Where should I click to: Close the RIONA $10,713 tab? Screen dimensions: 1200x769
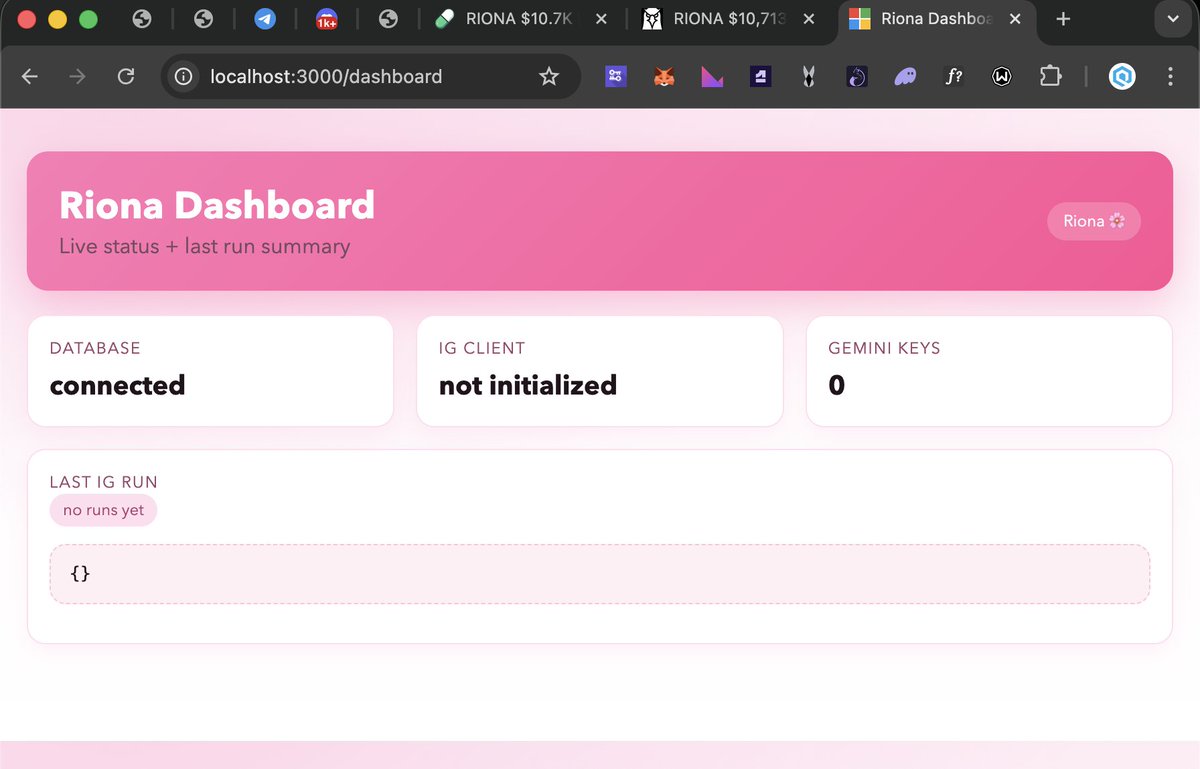click(809, 19)
